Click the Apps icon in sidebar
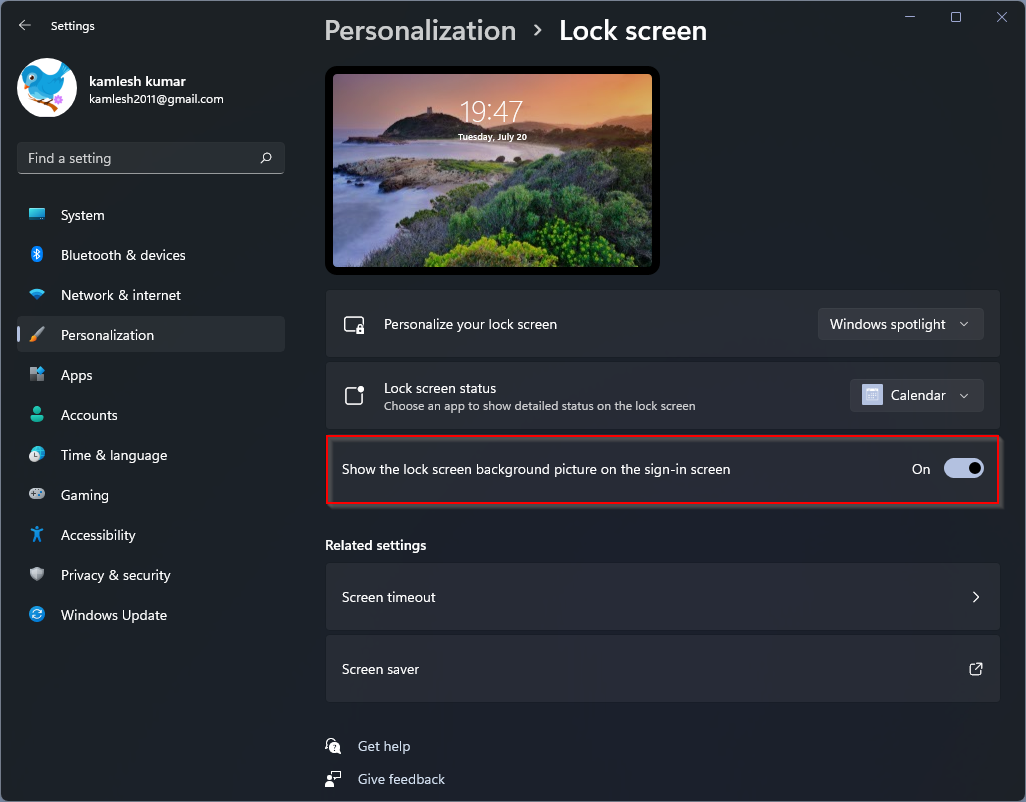Screen dimensions: 1026x802 click(x=37, y=374)
